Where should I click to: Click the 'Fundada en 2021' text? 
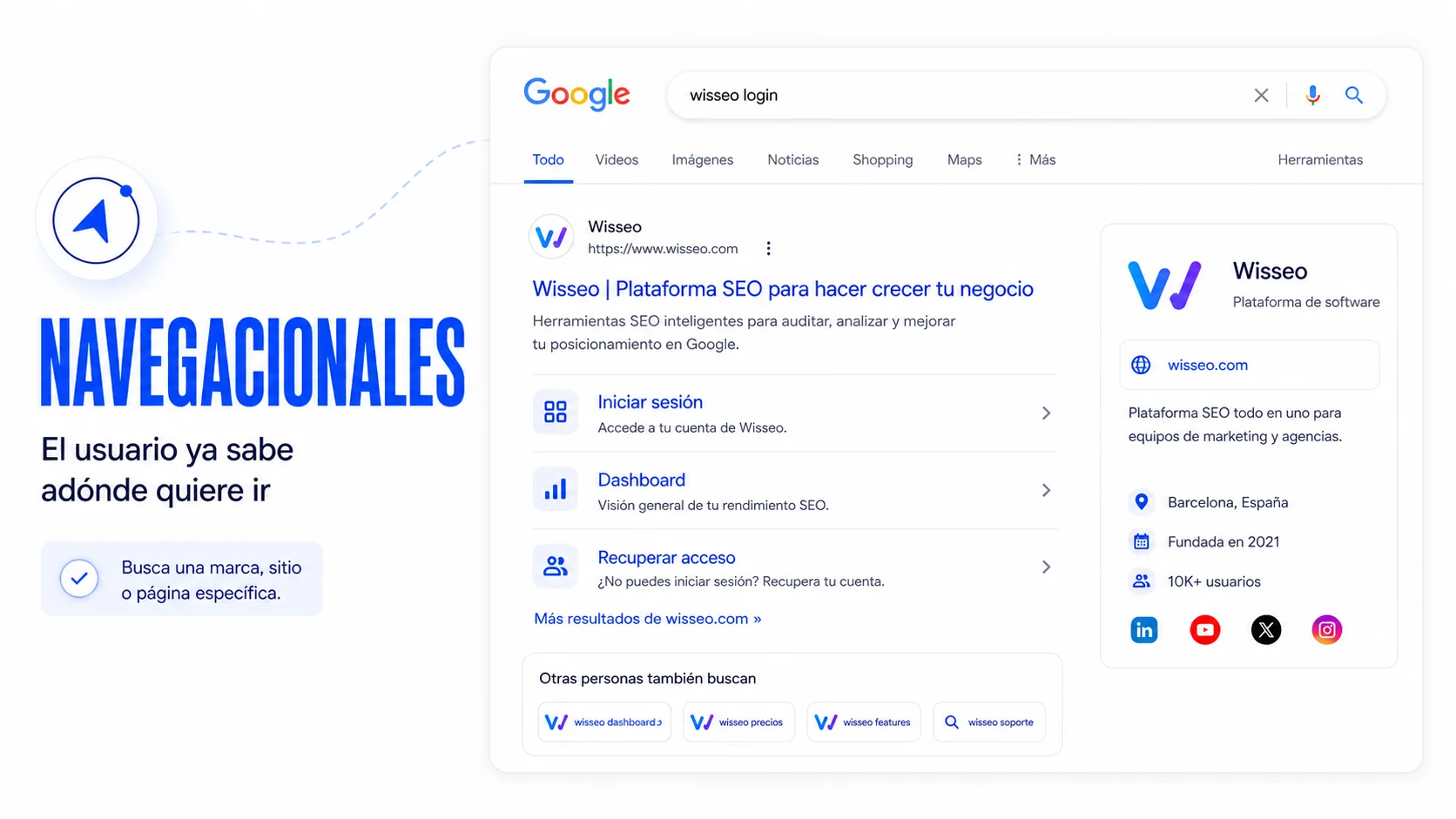[x=1223, y=541]
